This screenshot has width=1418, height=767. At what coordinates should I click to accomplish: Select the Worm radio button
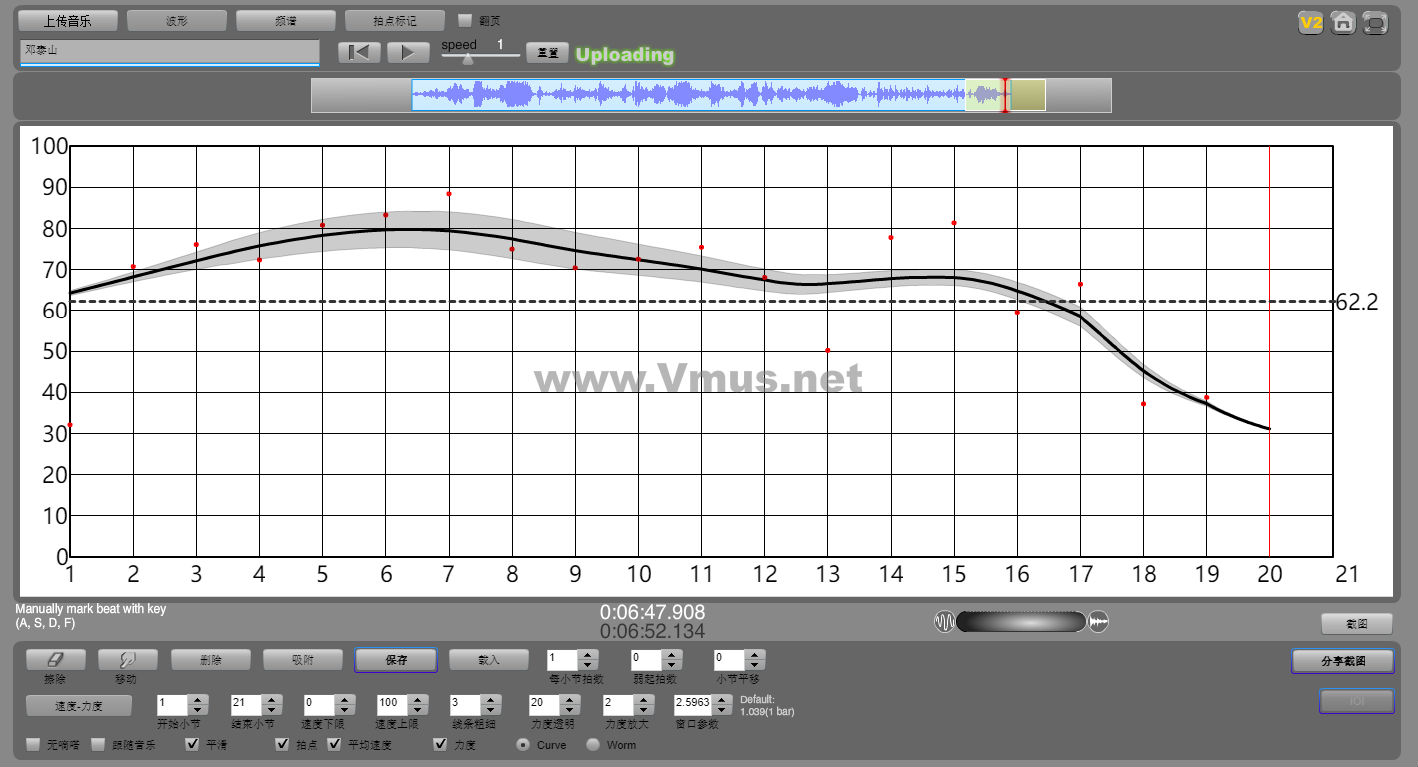pyautogui.click(x=593, y=745)
